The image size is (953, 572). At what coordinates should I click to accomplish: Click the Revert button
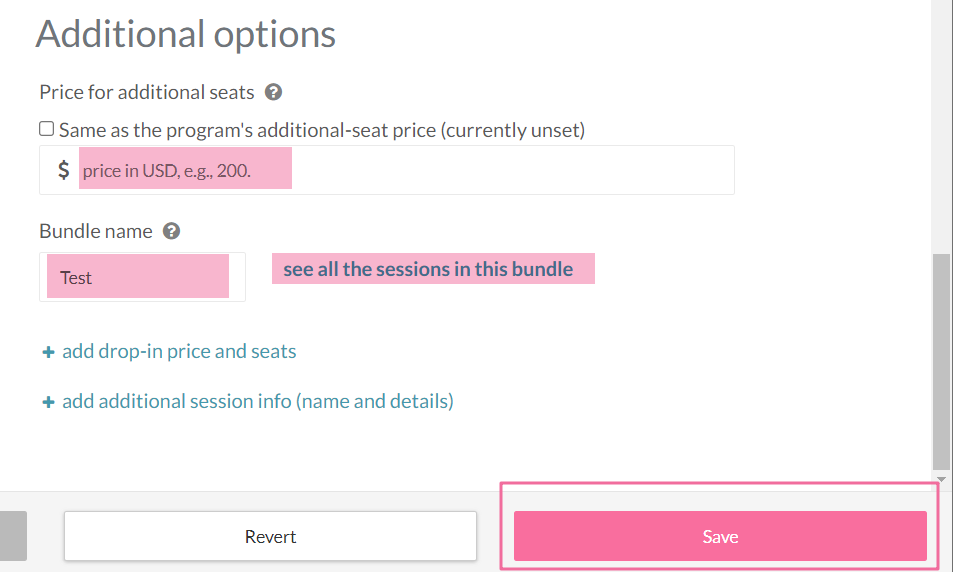point(270,536)
